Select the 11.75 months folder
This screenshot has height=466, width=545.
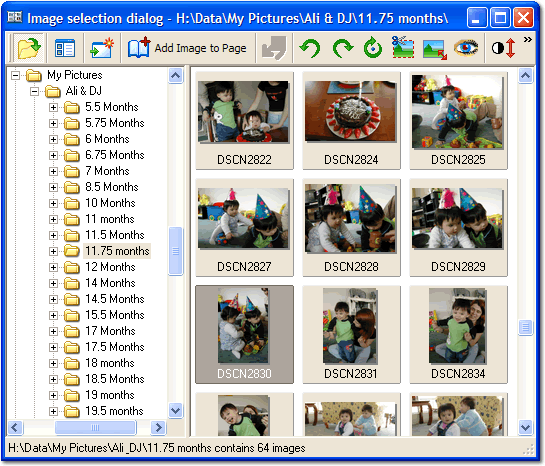117,251
